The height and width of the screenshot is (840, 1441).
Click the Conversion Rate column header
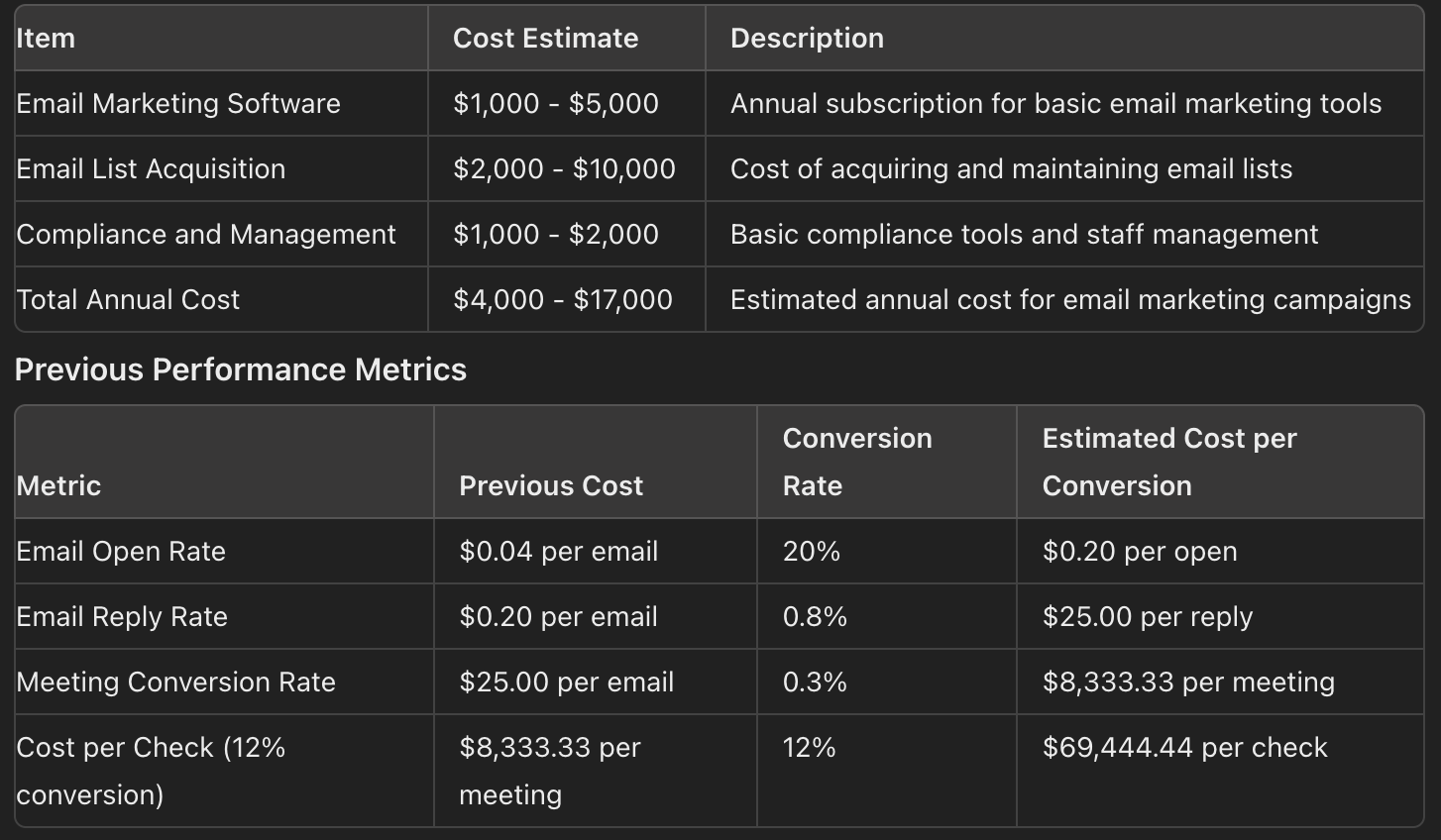(x=857, y=462)
